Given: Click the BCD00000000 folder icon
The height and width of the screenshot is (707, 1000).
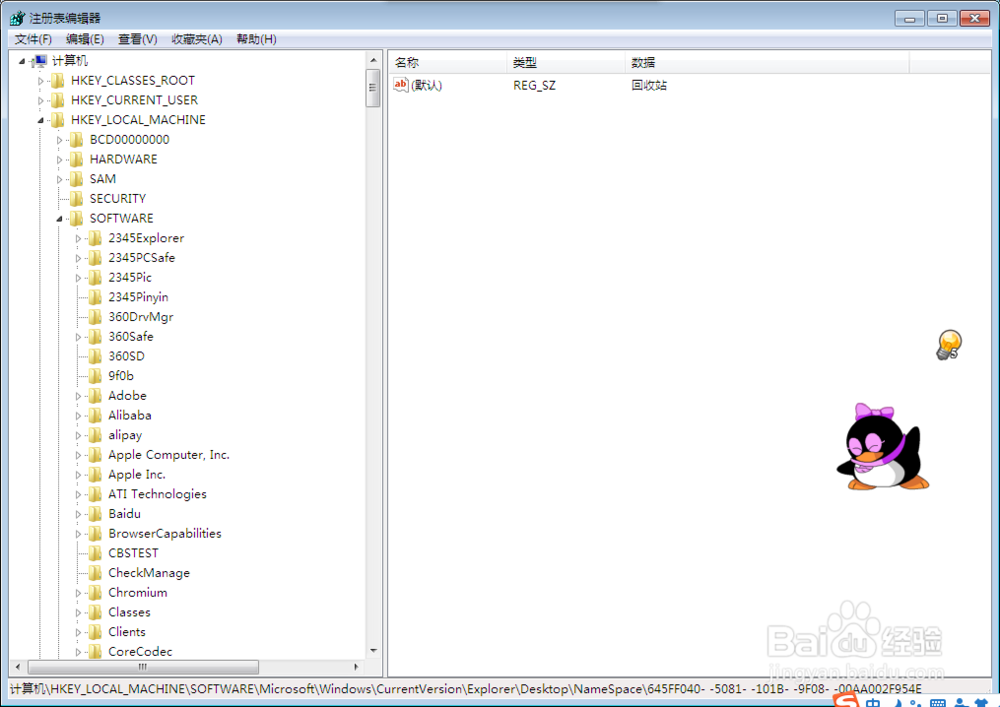Looking at the screenshot, I should (x=77, y=140).
